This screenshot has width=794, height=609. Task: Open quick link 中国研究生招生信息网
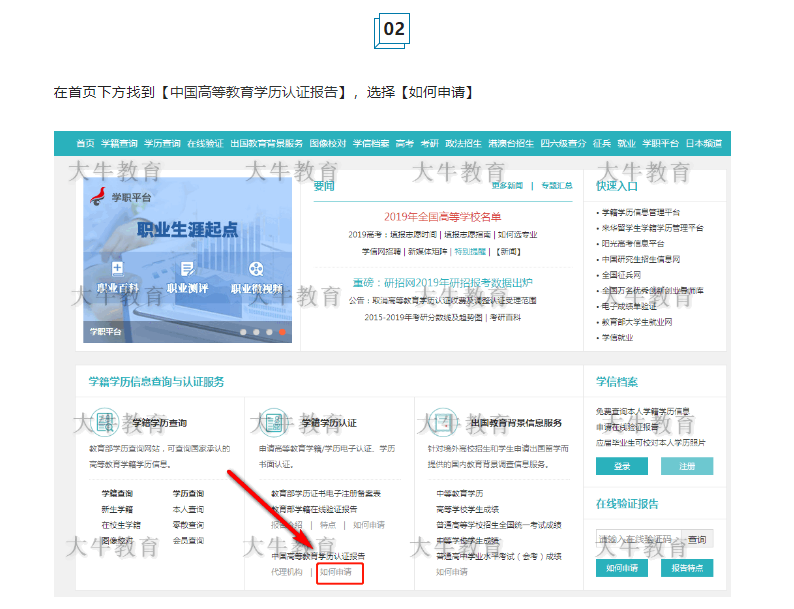click(x=641, y=259)
